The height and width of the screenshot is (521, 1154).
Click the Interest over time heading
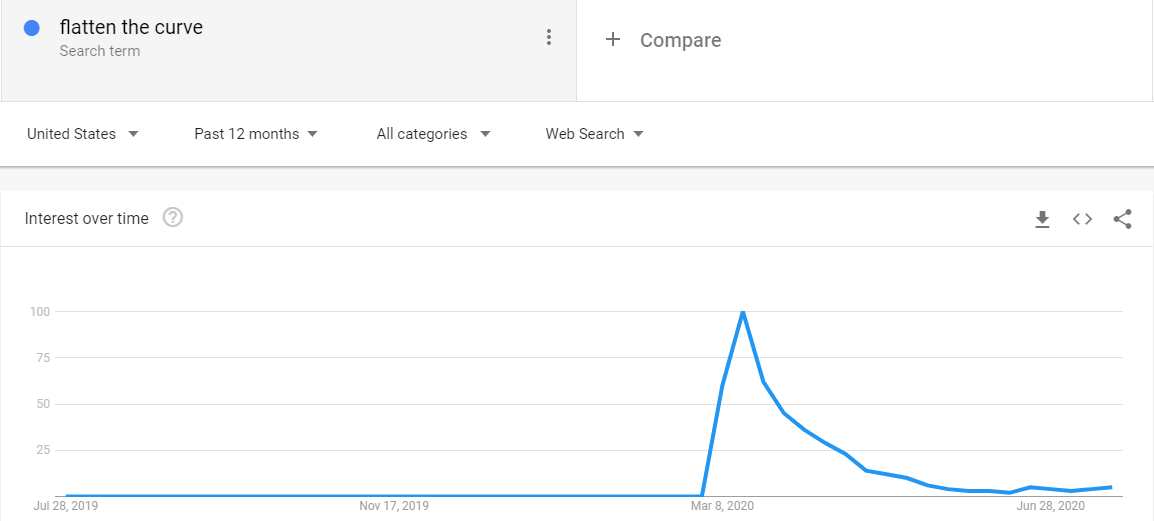coord(86,218)
